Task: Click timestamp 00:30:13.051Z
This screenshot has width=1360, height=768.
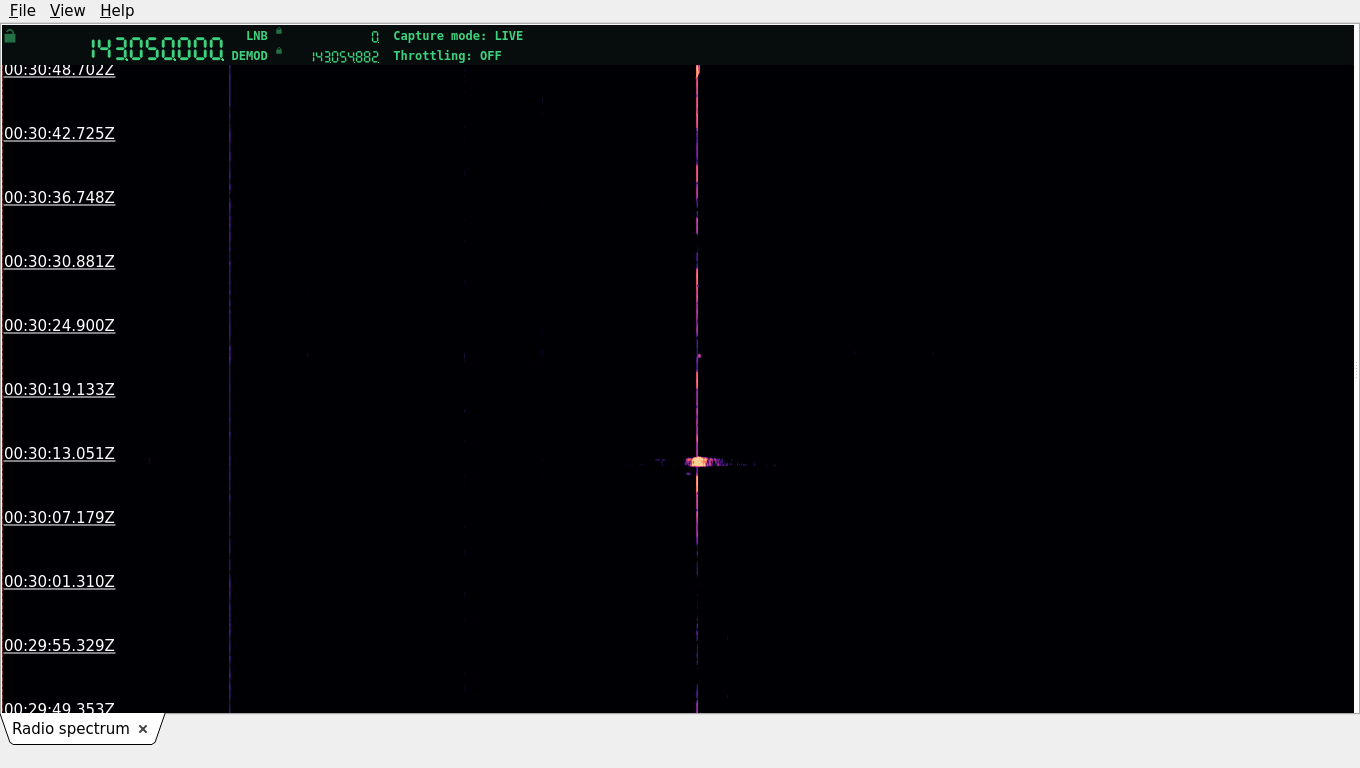Action: click(60, 454)
